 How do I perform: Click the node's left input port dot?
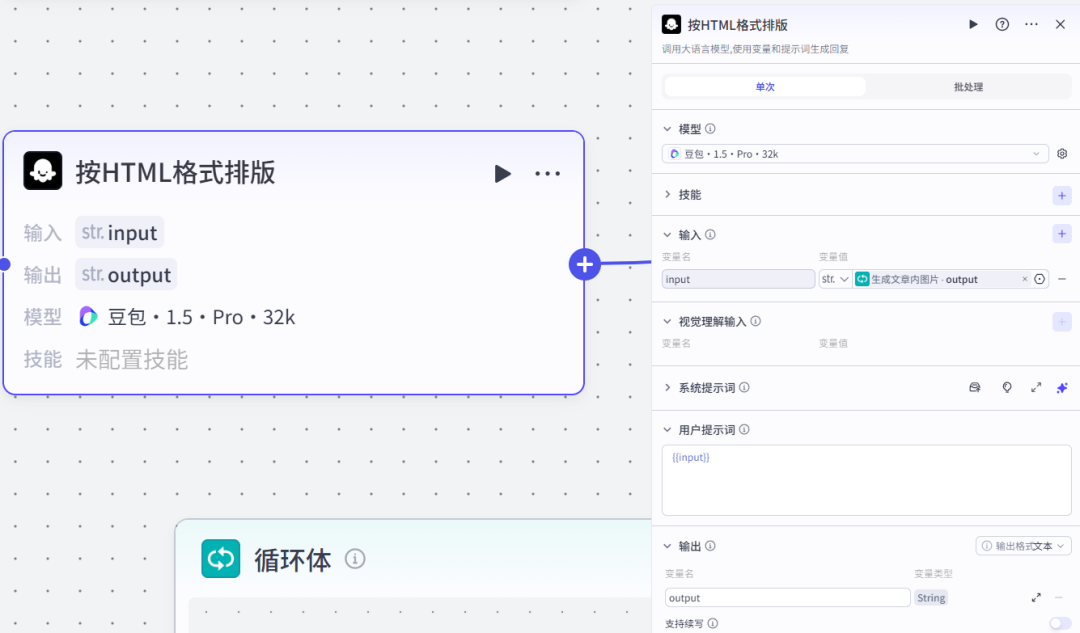pyautogui.click(x=3, y=264)
